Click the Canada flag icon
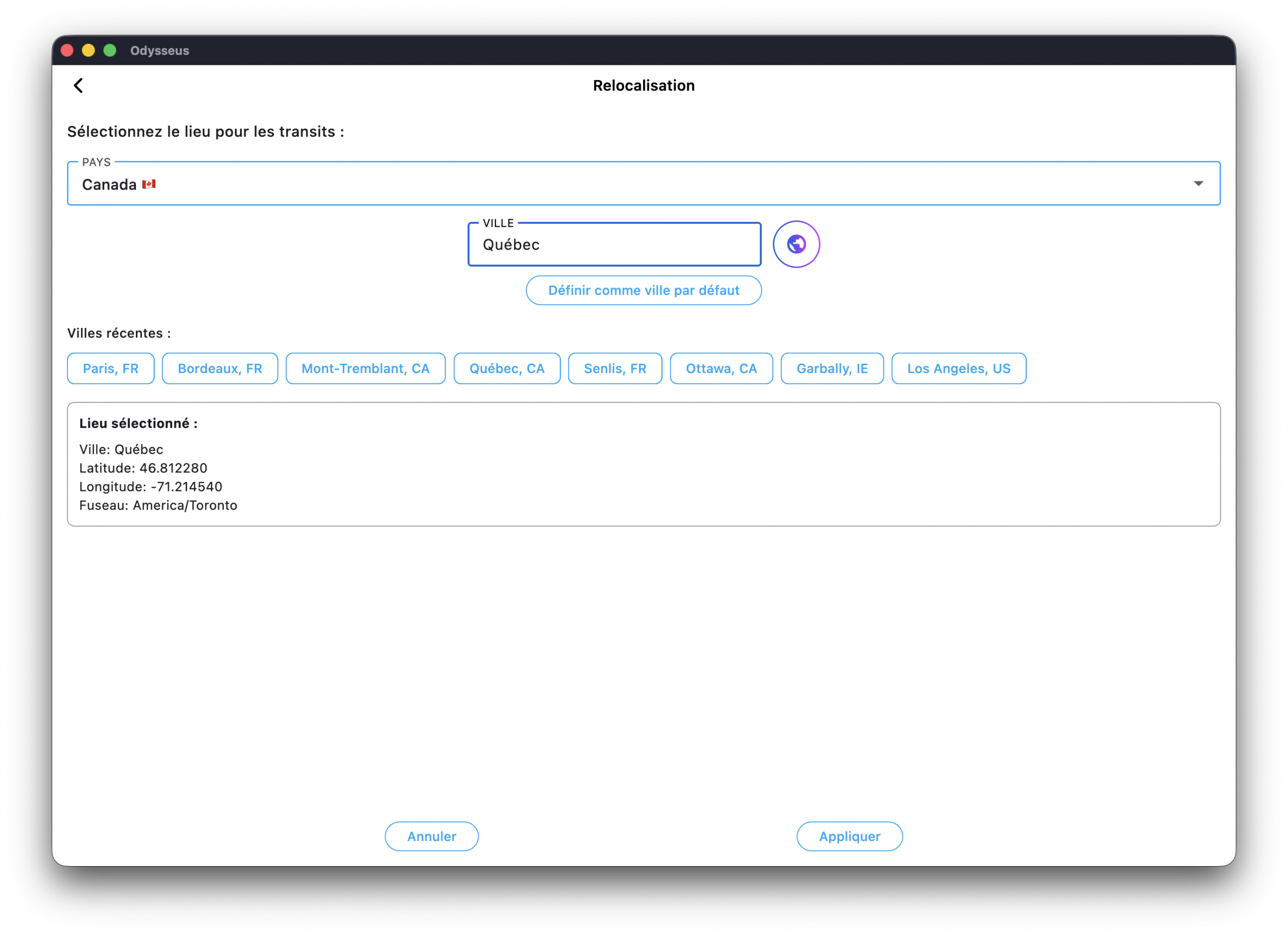 click(x=149, y=184)
